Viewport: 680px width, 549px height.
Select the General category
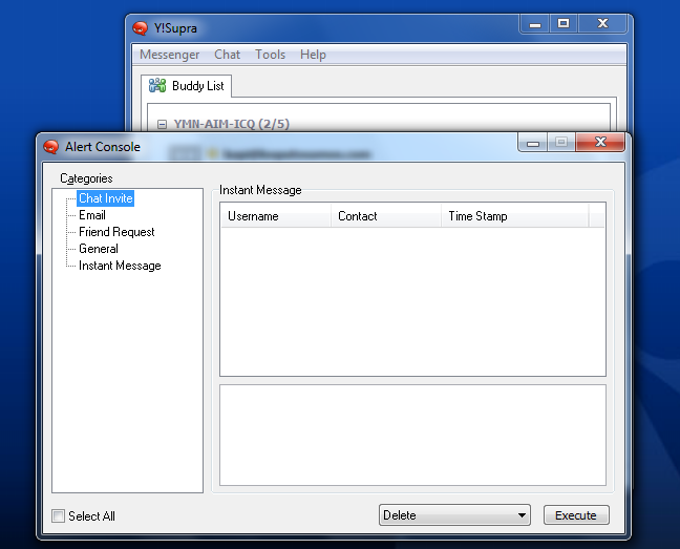point(98,248)
